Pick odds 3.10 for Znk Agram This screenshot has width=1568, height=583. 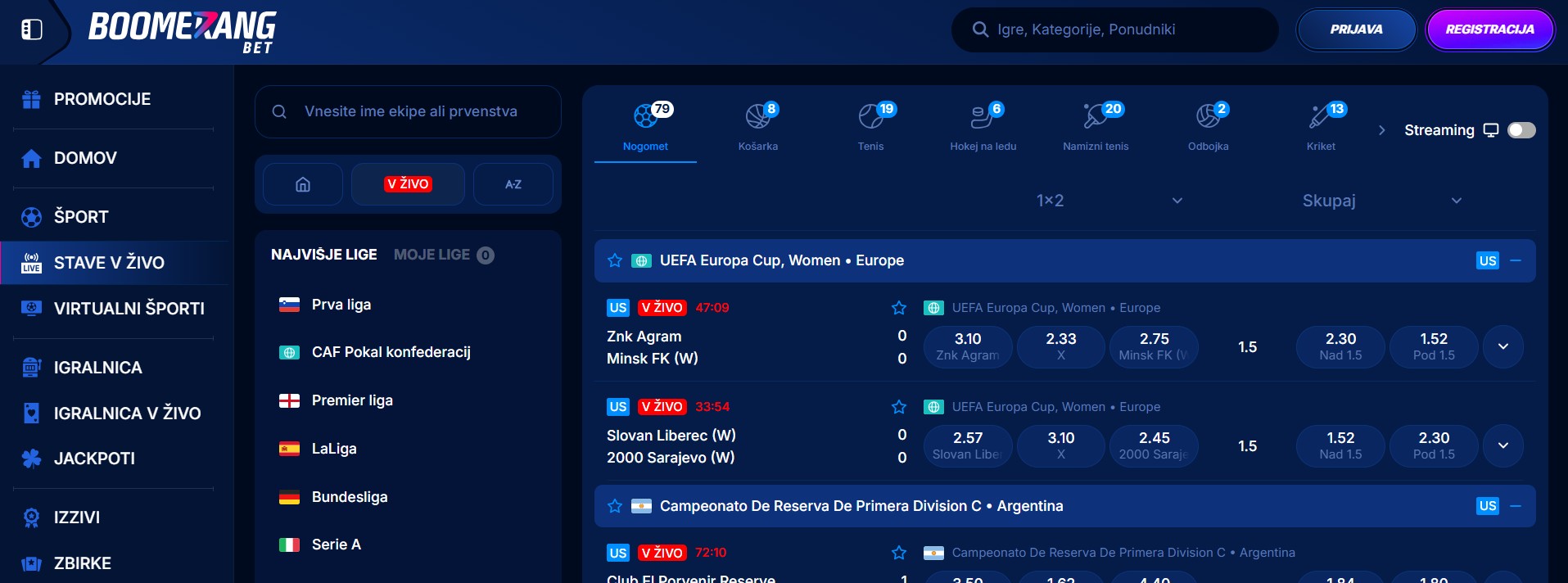pos(968,346)
